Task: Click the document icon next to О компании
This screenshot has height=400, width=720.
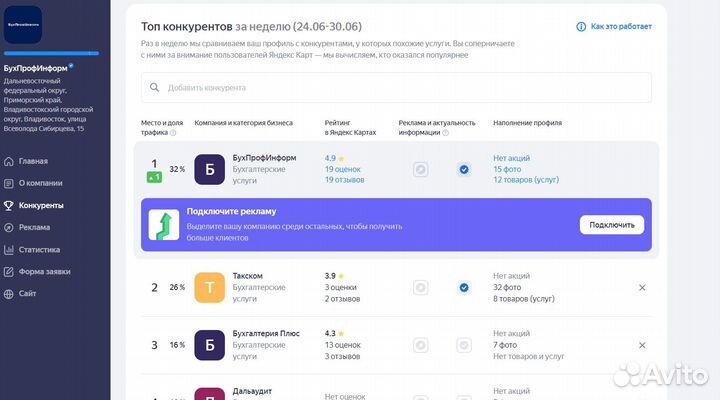Action: pyautogui.click(x=9, y=183)
